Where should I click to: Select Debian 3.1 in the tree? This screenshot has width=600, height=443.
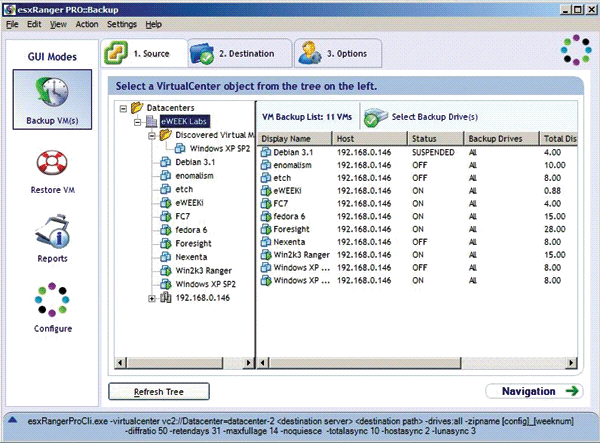(195, 162)
